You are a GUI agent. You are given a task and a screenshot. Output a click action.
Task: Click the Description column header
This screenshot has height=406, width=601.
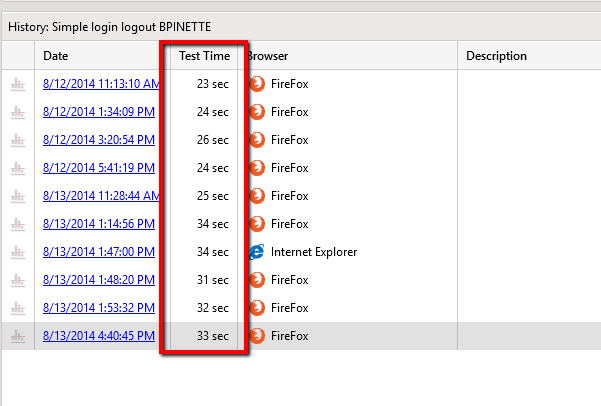pos(496,56)
